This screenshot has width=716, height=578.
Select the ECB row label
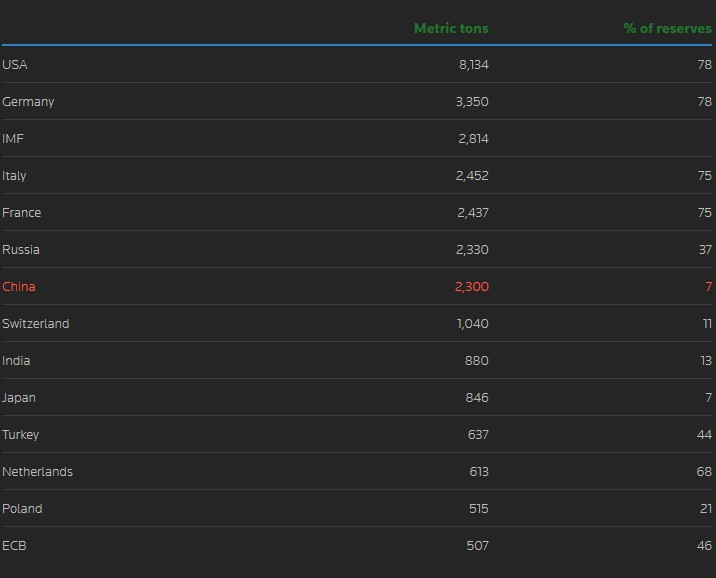pos(14,546)
